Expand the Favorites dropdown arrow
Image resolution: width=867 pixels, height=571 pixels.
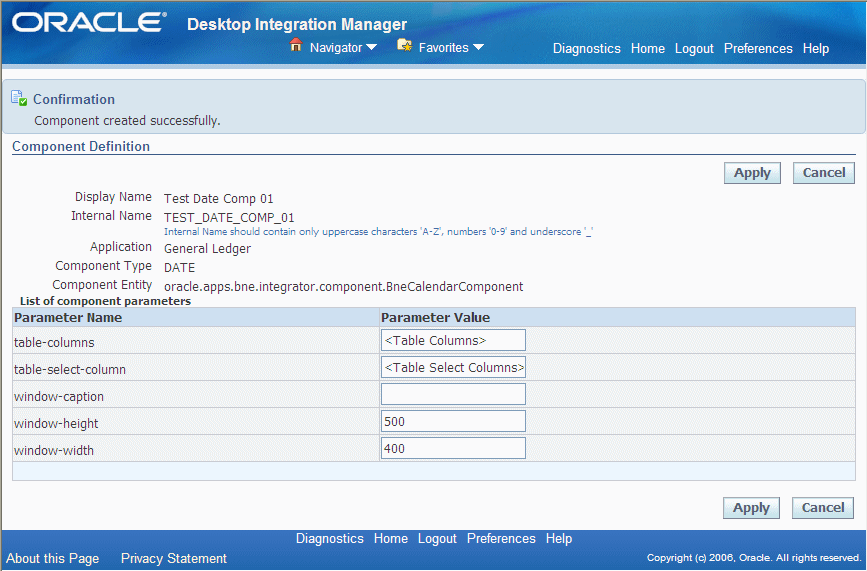(x=478, y=48)
